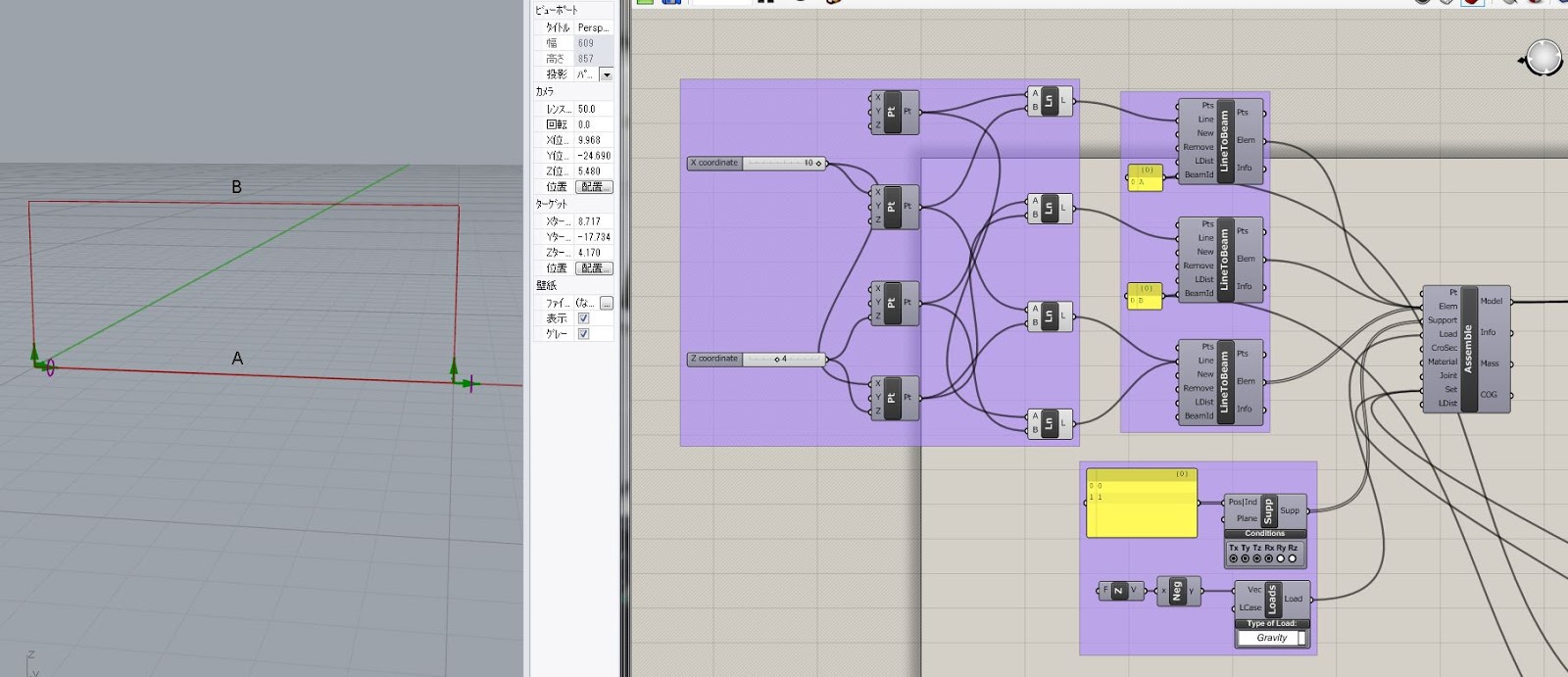This screenshot has height=677, width=1568.
Task: Click the Model output of Assemble
Action: [x=1492, y=302]
